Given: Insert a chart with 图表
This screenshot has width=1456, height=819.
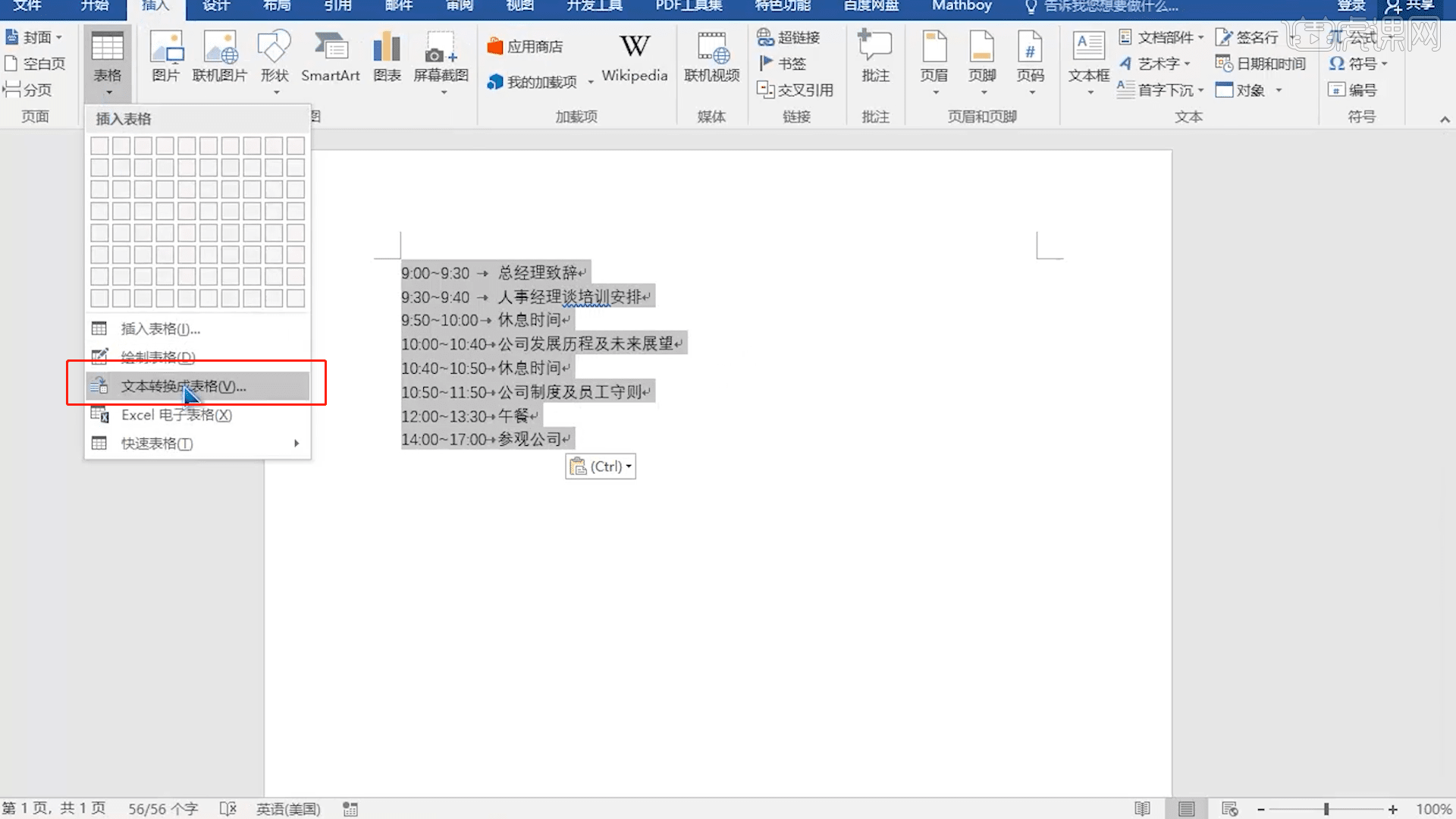Looking at the screenshot, I should (x=387, y=57).
